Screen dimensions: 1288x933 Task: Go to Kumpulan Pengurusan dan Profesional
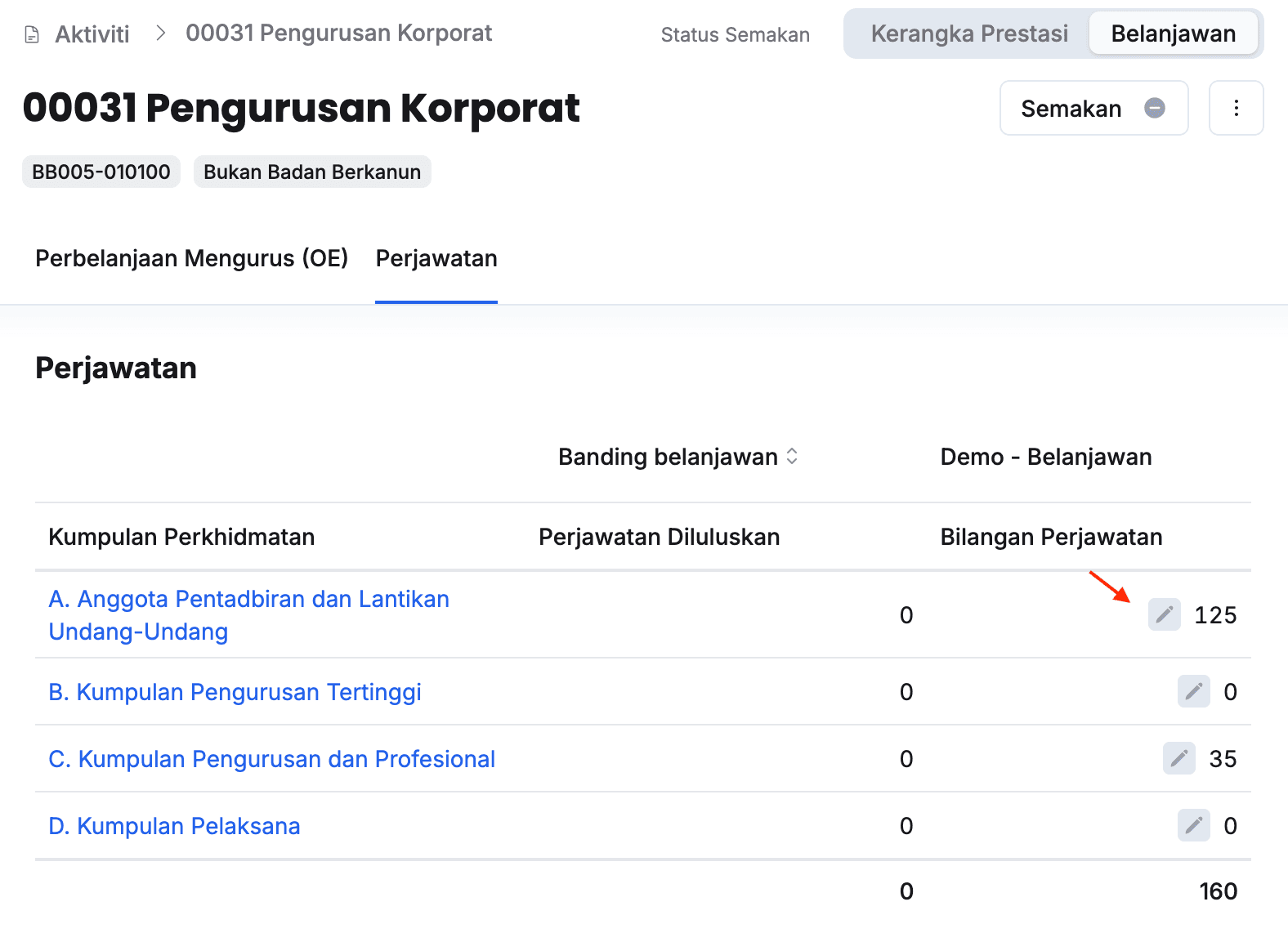[x=271, y=759]
